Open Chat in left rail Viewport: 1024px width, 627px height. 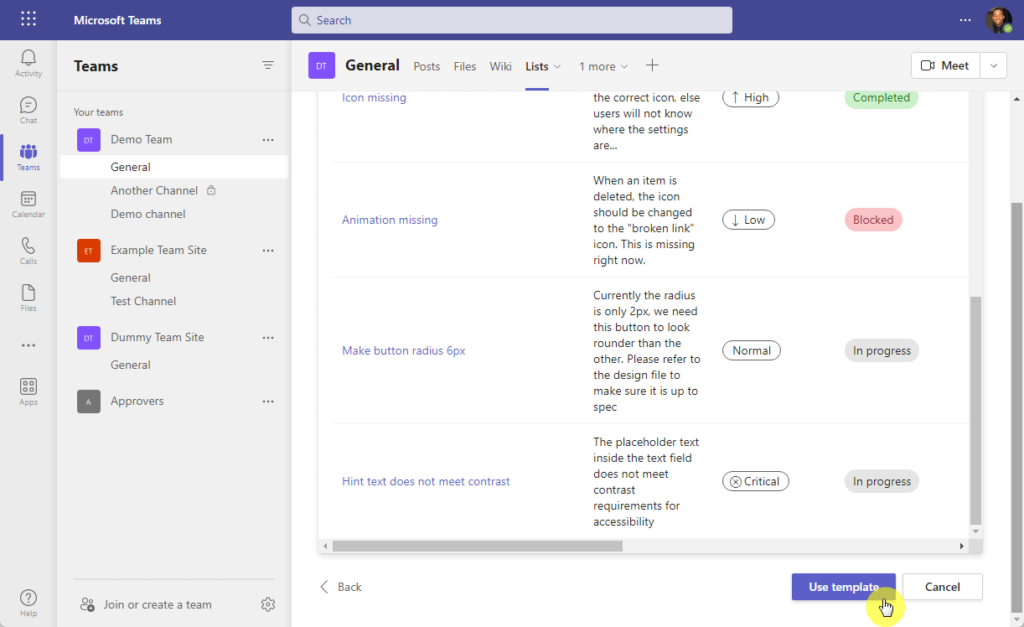[x=28, y=110]
